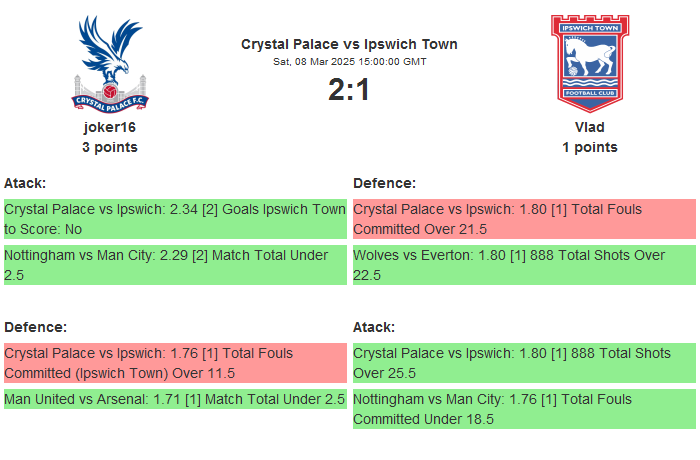Click the 2:1 match score

coord(349,90)
